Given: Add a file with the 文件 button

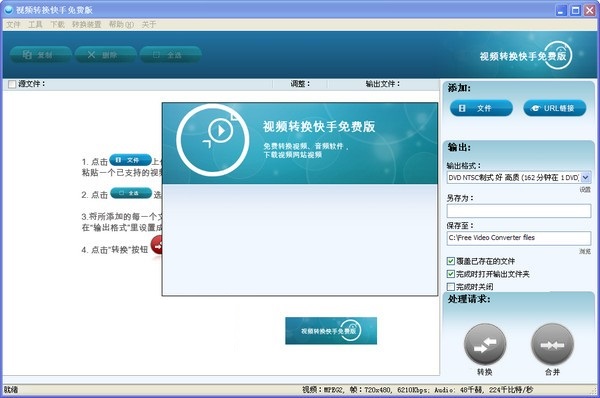Looking at the screenshot, I should (x=481, y=108).
